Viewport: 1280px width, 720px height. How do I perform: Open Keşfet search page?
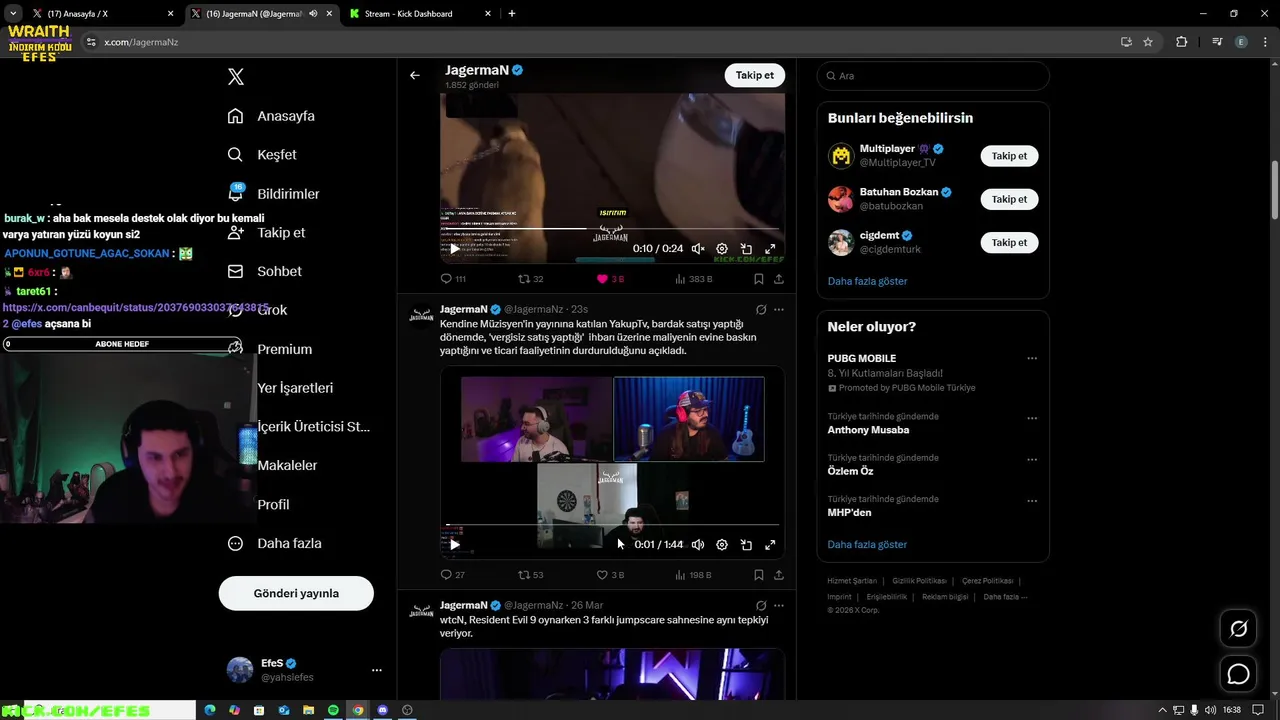262,155
